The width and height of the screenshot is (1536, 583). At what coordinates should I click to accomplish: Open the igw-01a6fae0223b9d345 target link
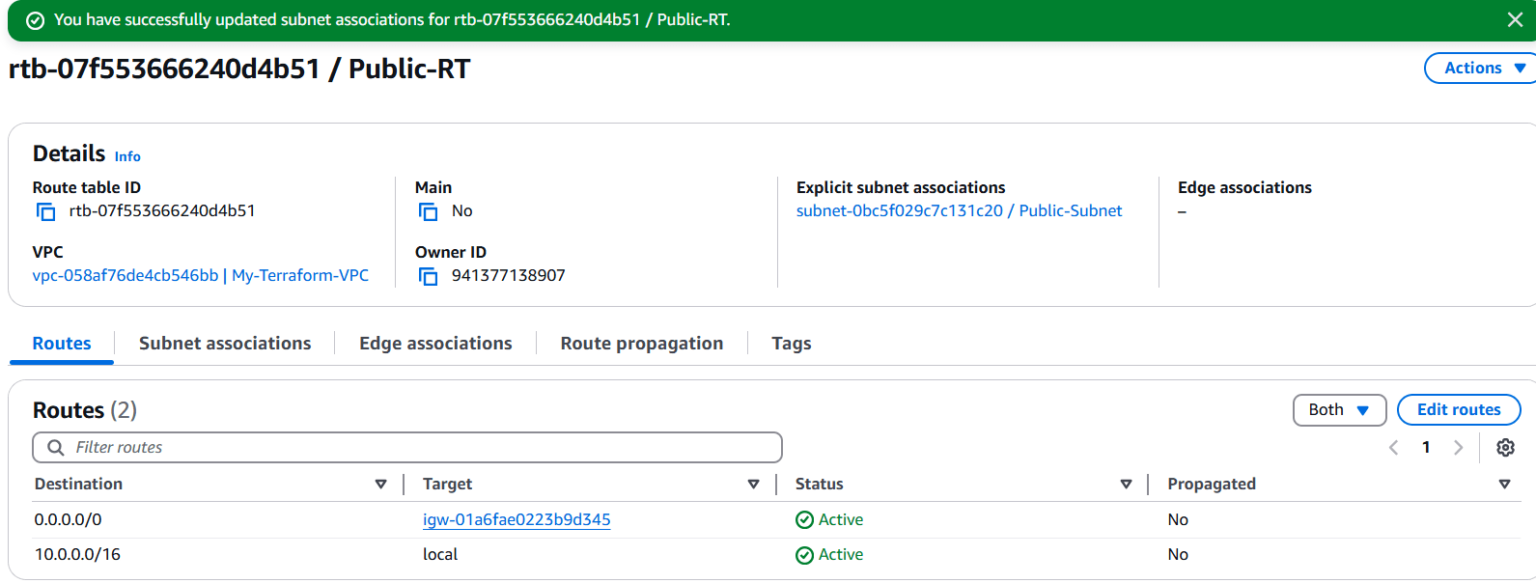pyautogui.click(x=517, y=520)
